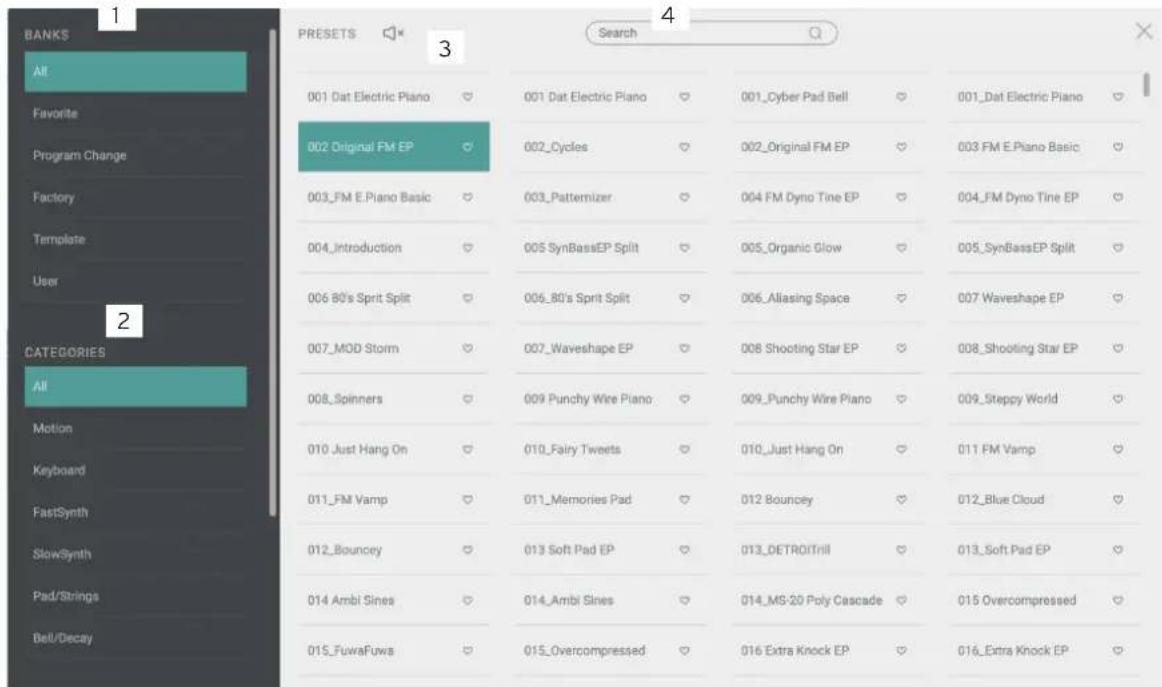1162x687 pixels.
Task: Heart the 013_DETROITrill preset
Action: tap(901, 550)
